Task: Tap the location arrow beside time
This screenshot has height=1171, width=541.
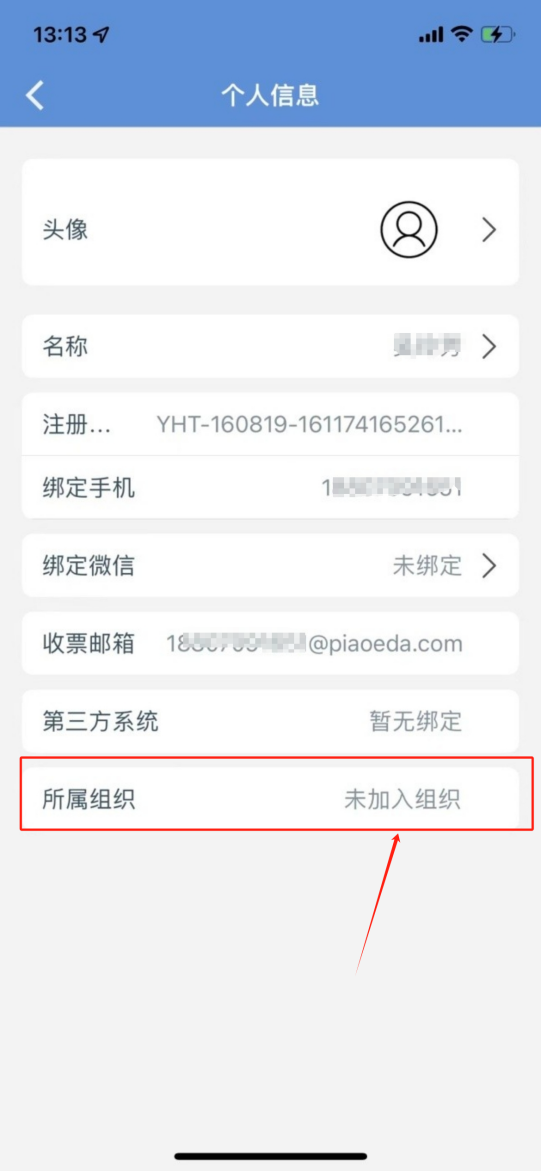Action: [102, 34]
